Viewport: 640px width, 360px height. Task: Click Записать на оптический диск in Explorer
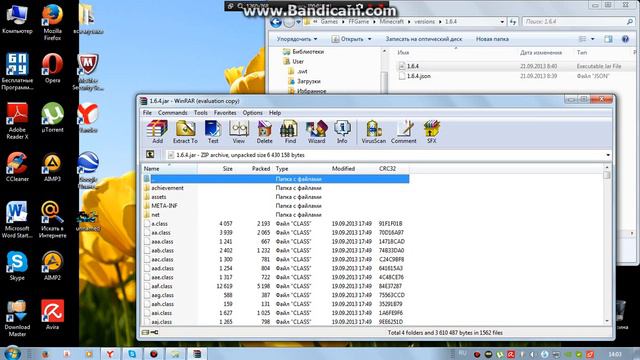[x=424, y=39]
